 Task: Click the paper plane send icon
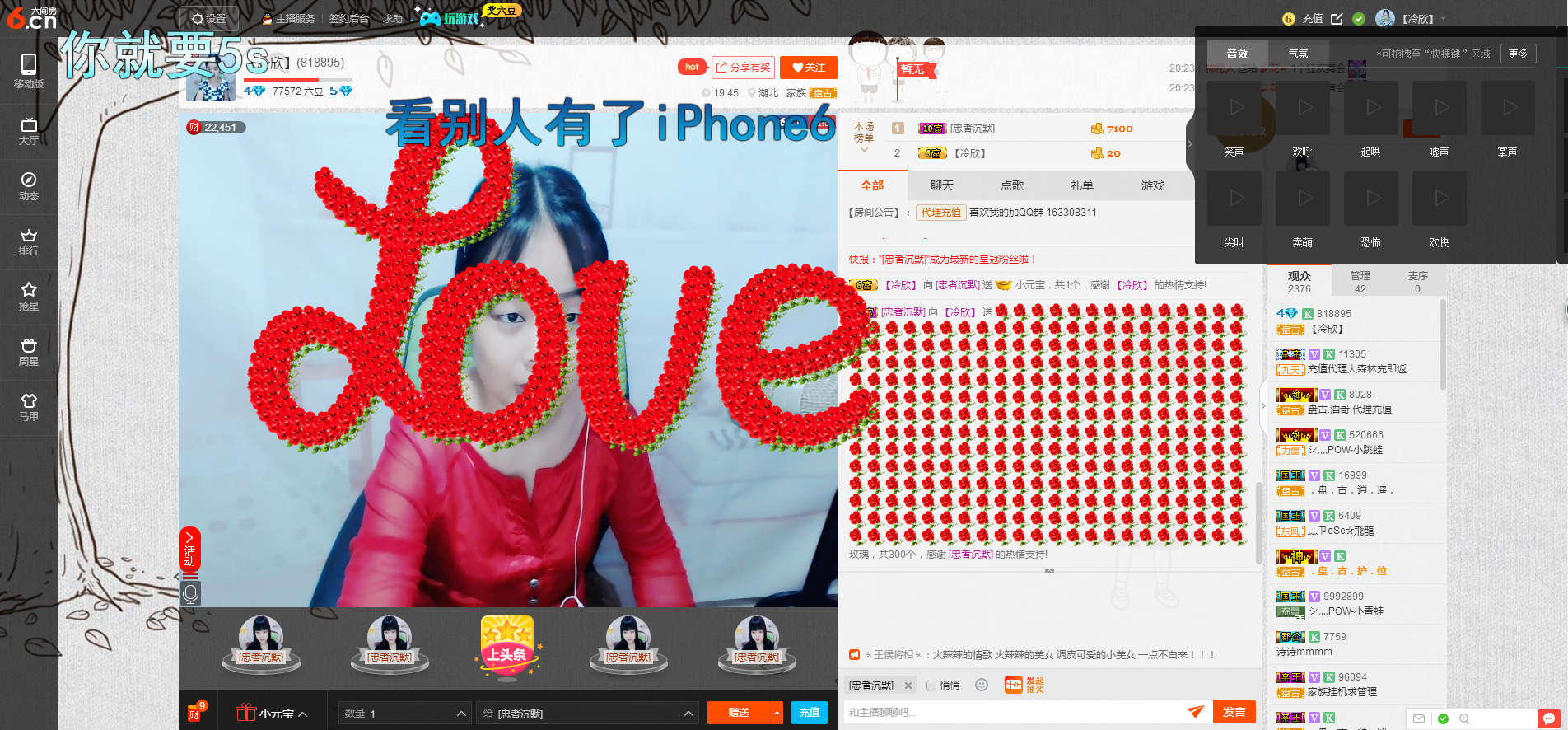[x=1196, y=712]
